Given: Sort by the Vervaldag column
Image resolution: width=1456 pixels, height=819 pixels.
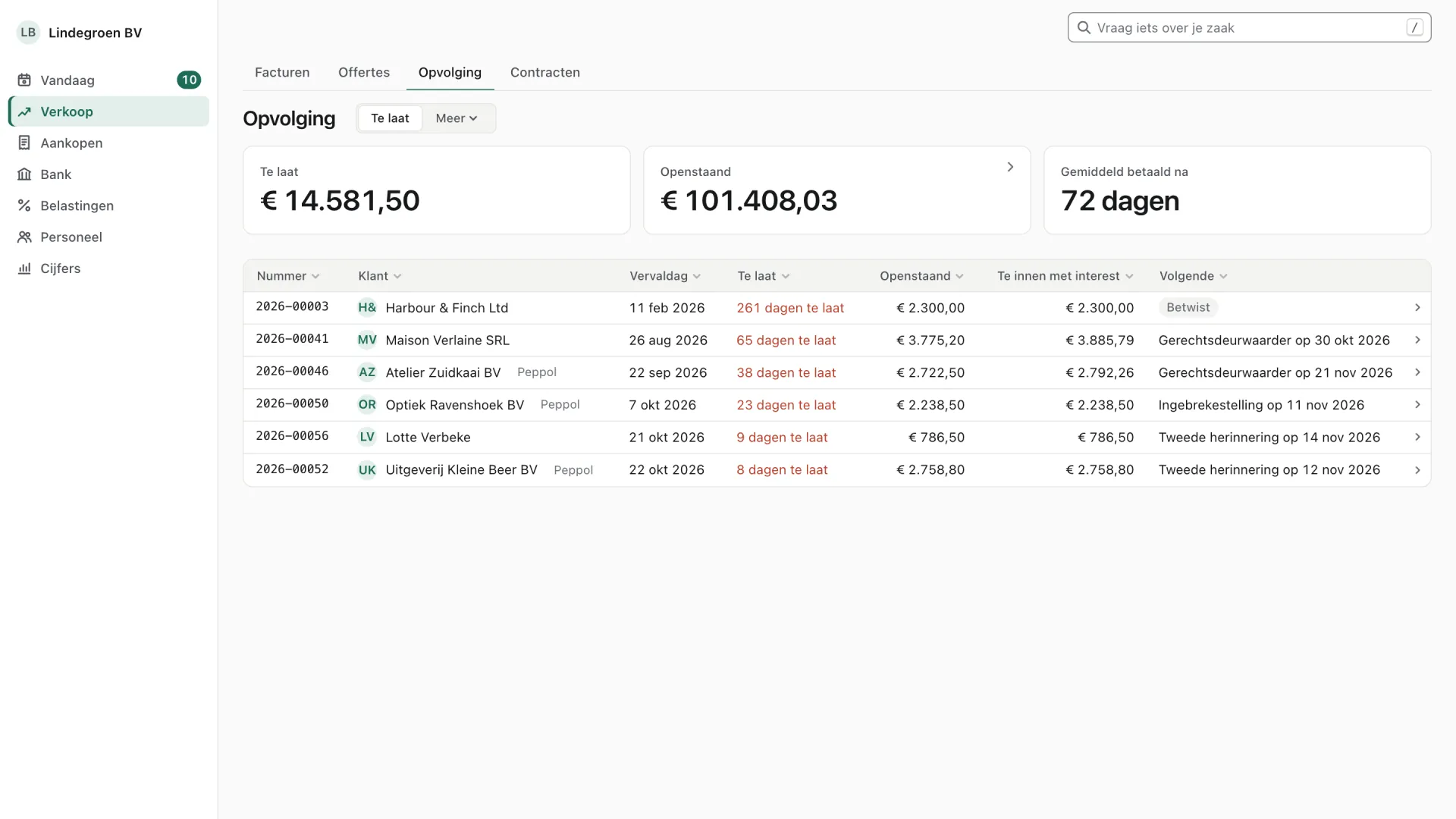Looking at the screenshot, I should pos(665,276).
